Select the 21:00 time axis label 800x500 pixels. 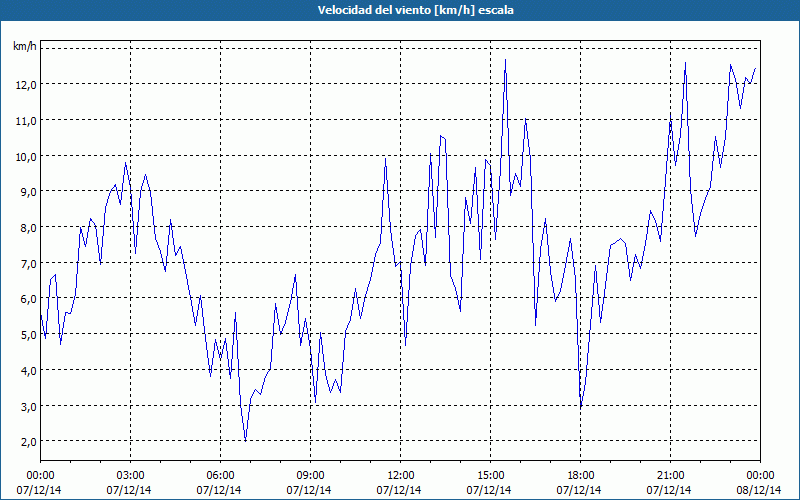pyautogui.click(x=670, y=476)
